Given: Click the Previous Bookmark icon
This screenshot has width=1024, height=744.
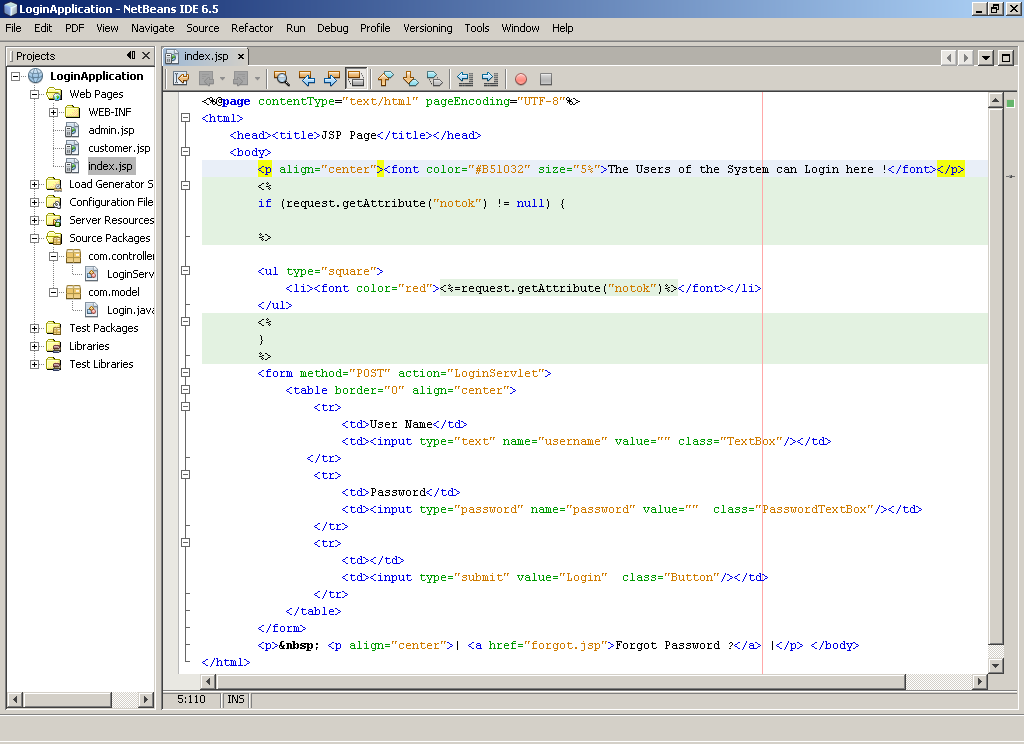Looking at the screenshot, I should [384, 78].
